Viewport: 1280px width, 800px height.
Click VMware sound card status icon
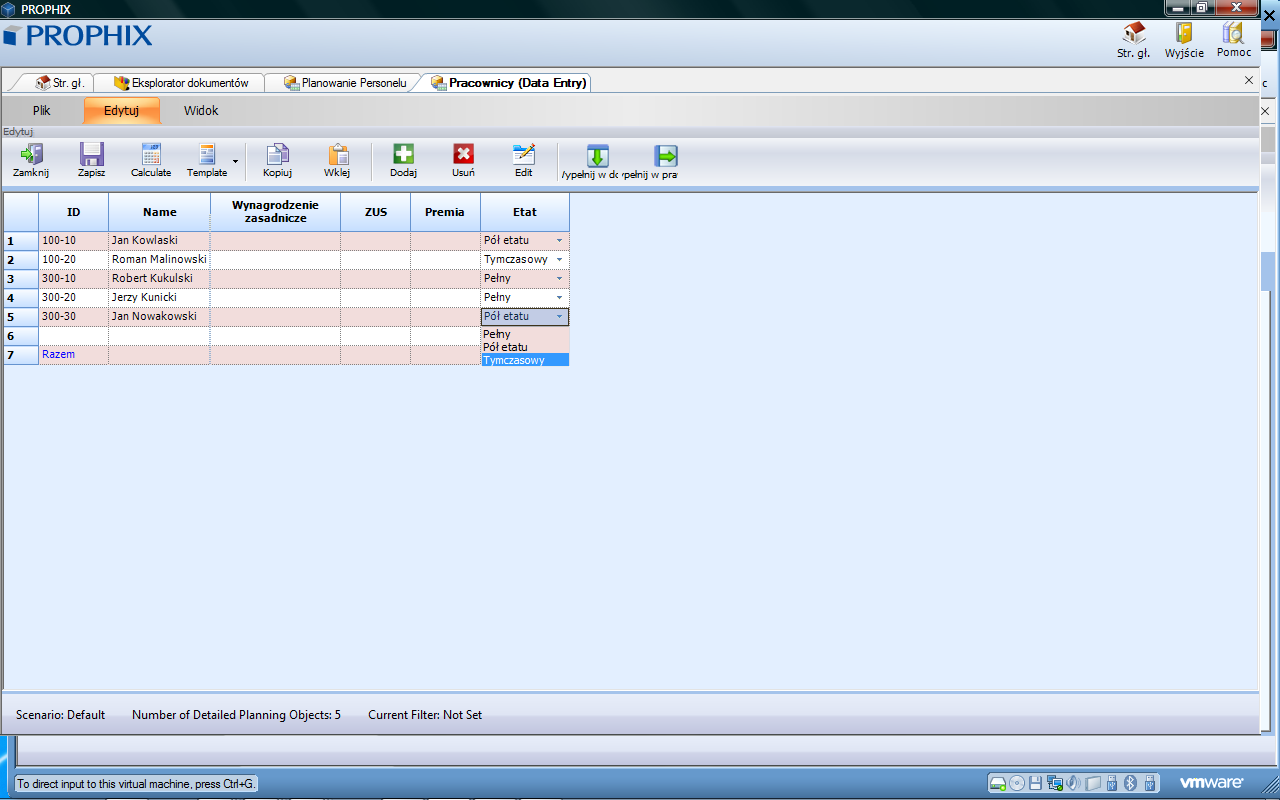tap(1072, 783)
